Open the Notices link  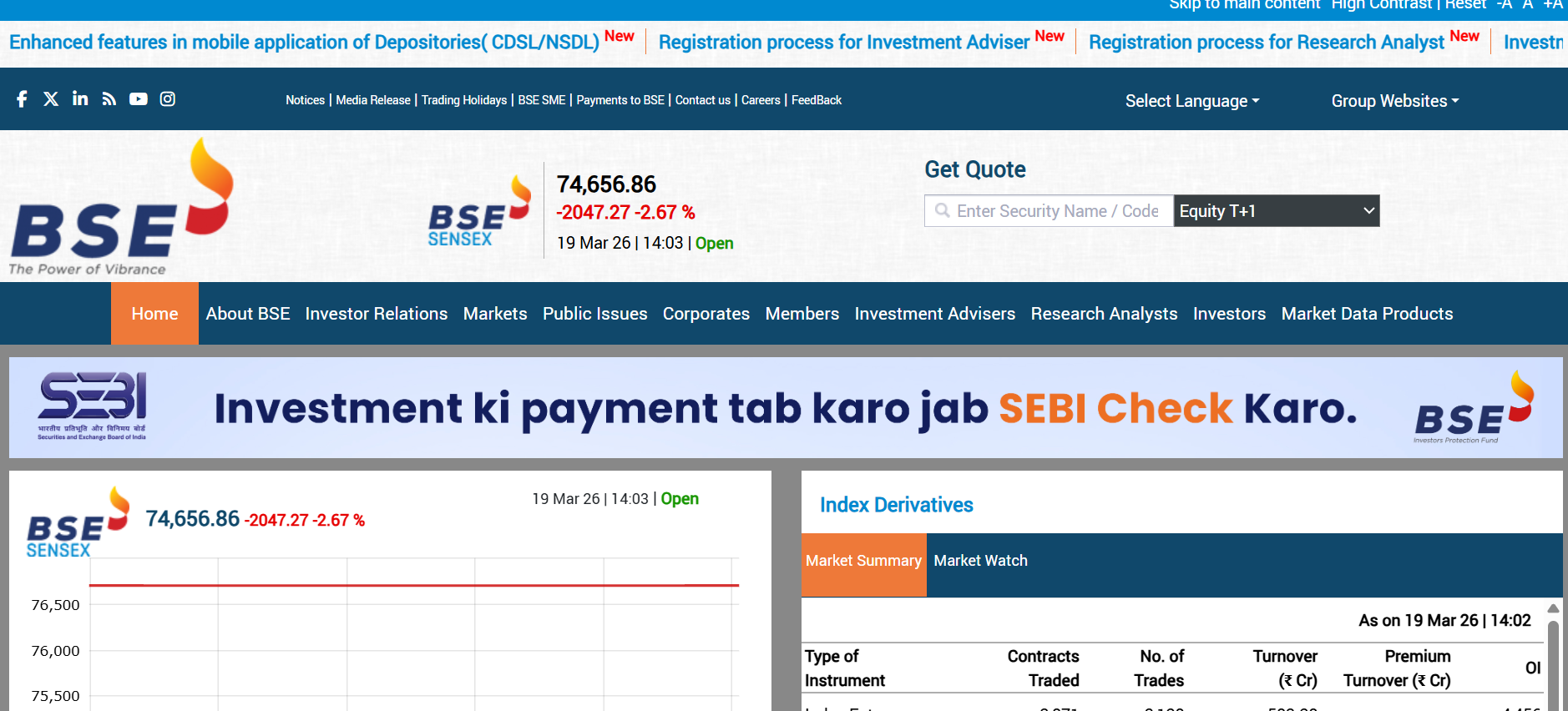click(306, 100)
